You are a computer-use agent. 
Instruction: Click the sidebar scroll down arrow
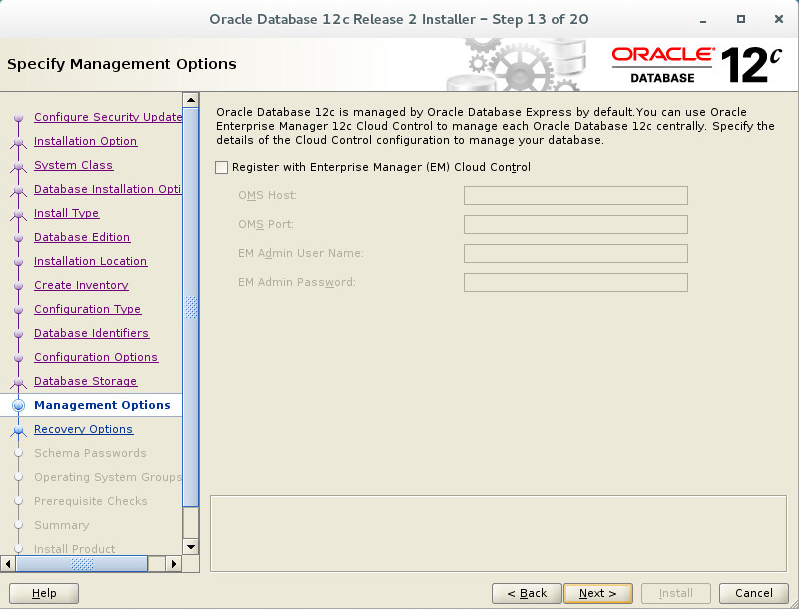pyautogui.click(x=191, y=547)
